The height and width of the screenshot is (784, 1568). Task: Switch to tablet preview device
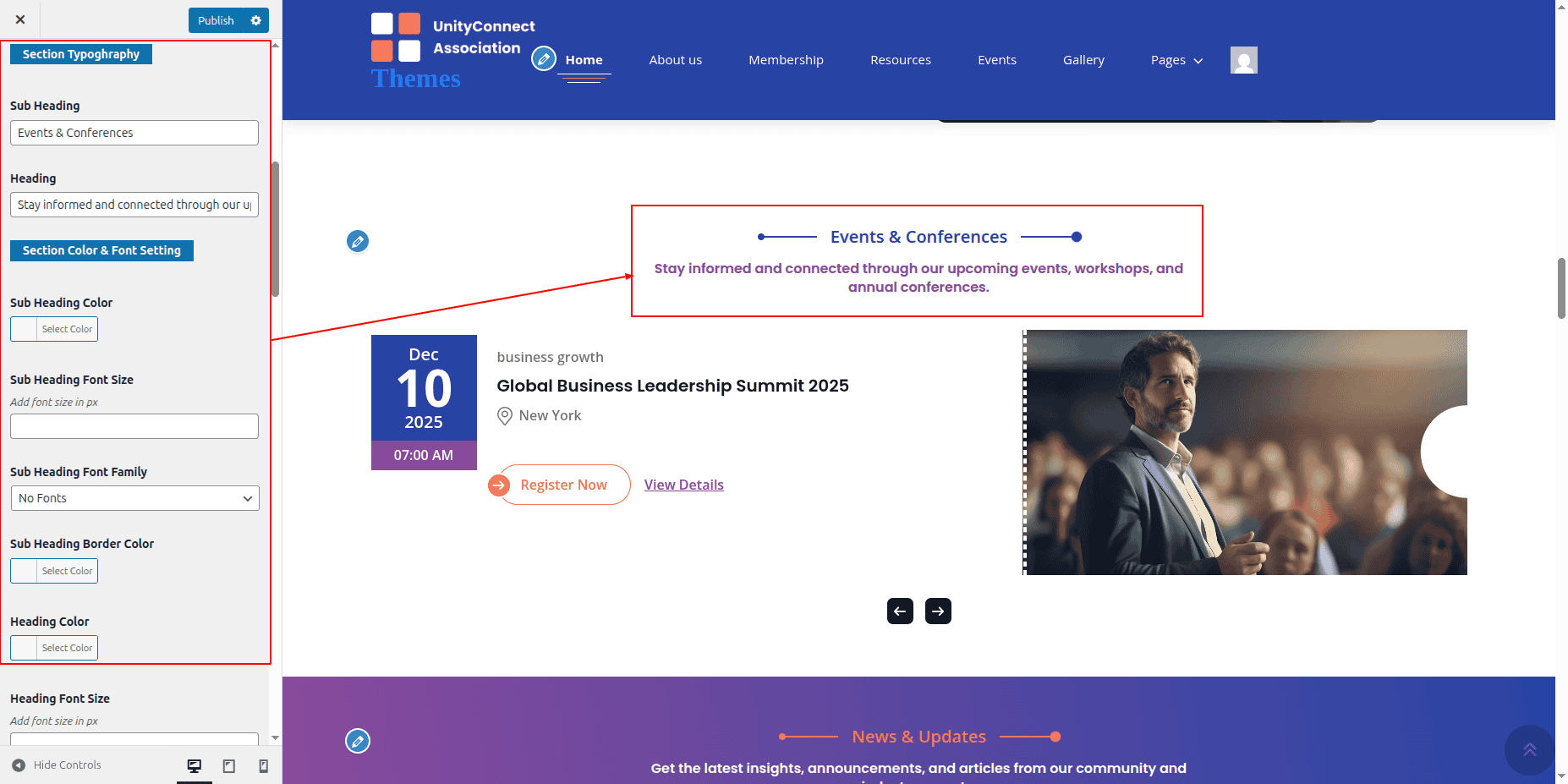click(229, 765)
